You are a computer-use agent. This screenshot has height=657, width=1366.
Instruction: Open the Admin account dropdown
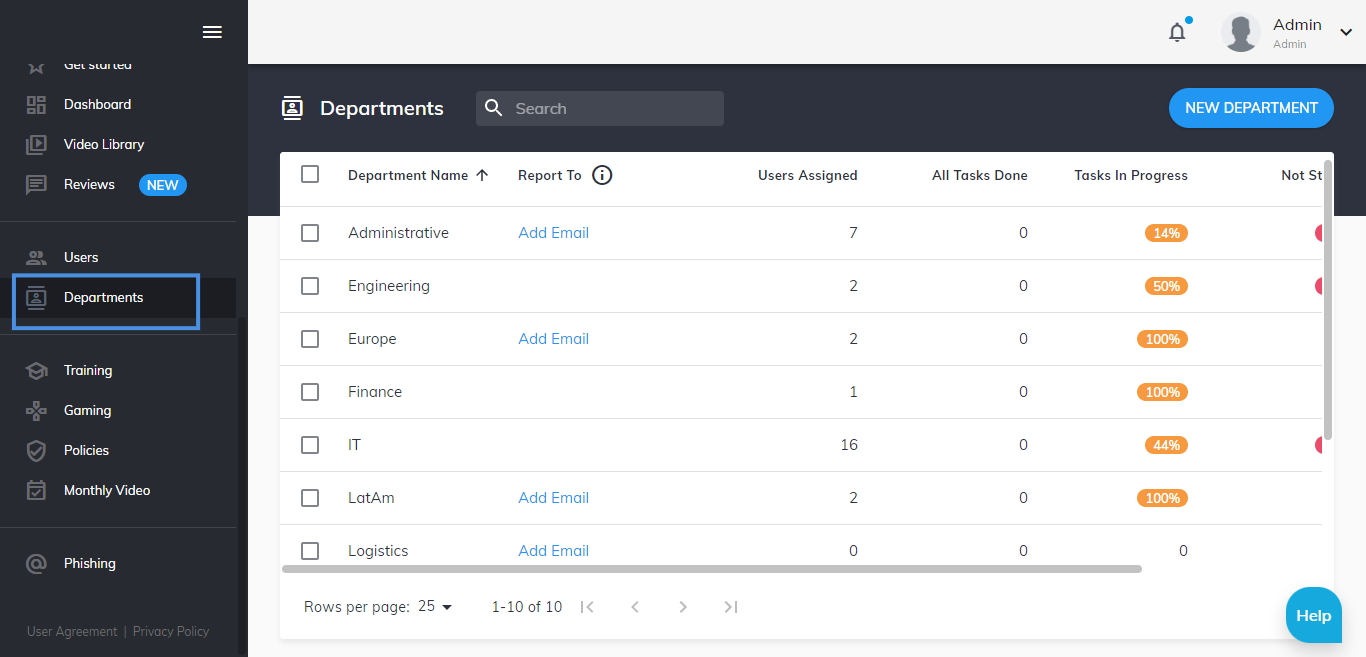(1344, 32)
